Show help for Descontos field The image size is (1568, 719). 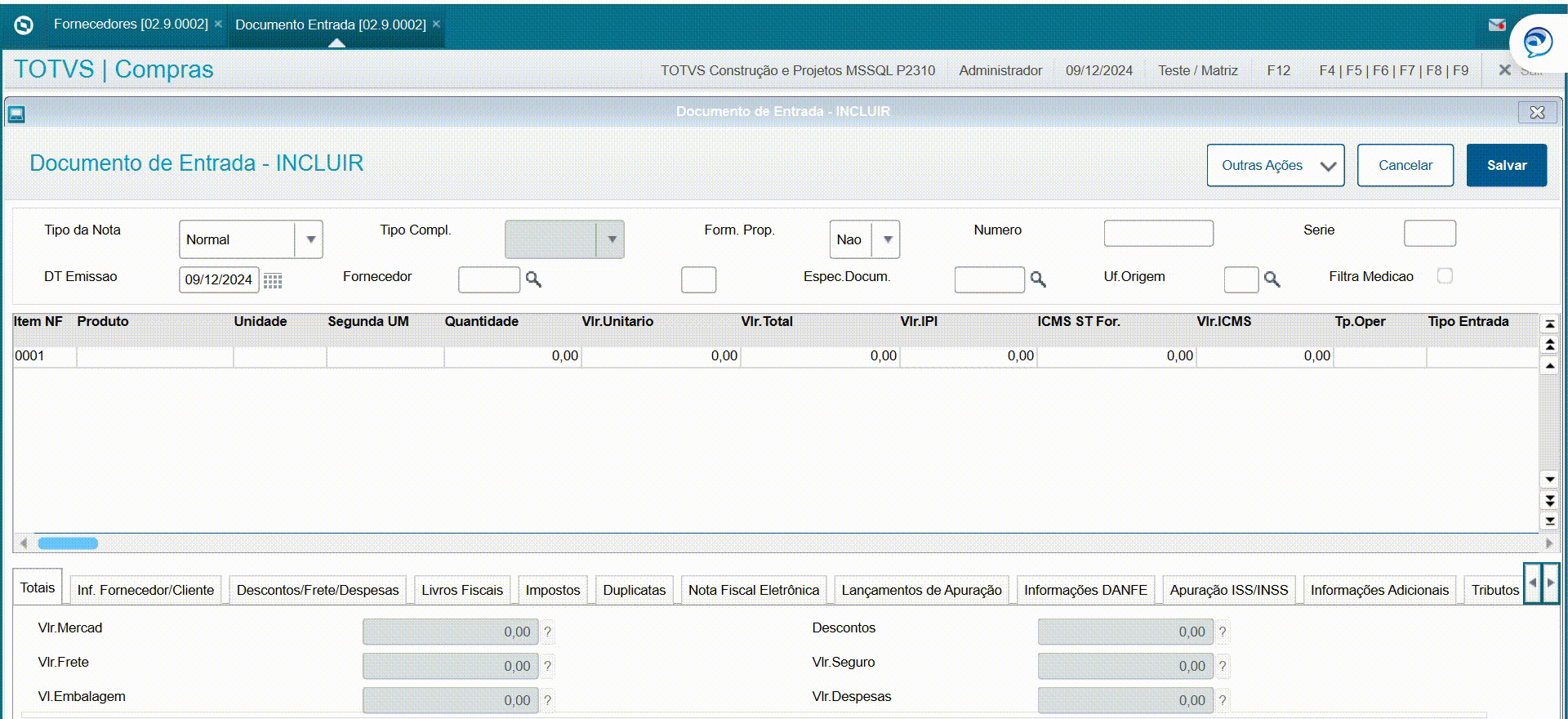point(1222,632)
